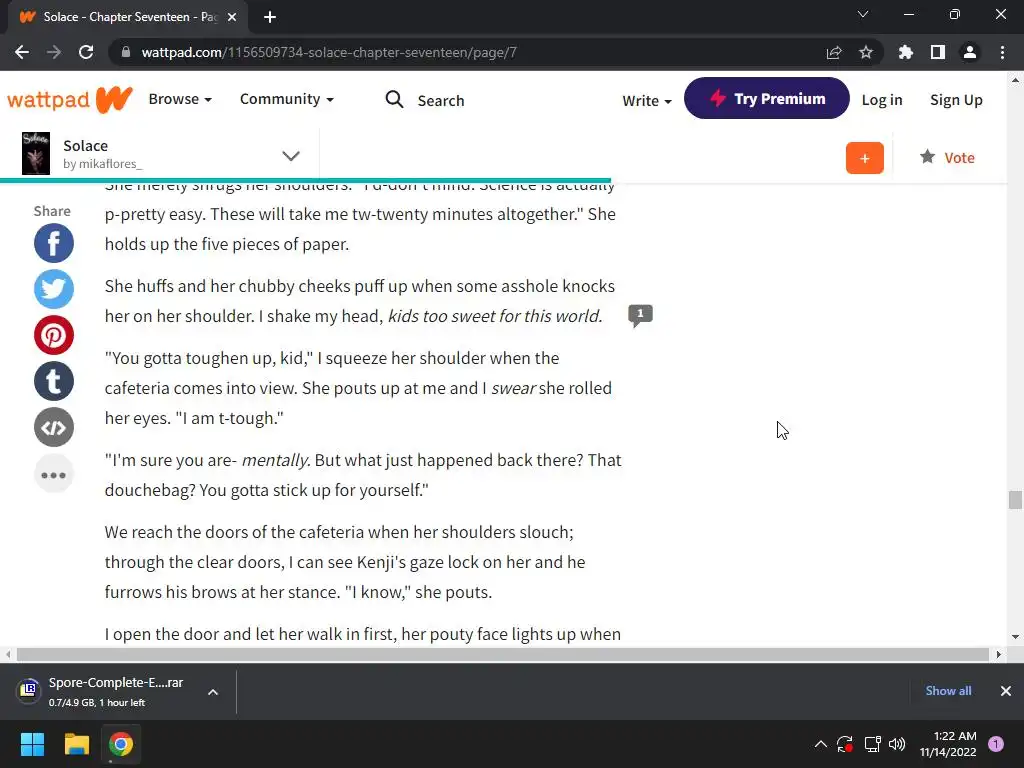Click the sync tray icon with red dot
The height and width of the screenshot is (768, 1024).
(x=845, y=744)
